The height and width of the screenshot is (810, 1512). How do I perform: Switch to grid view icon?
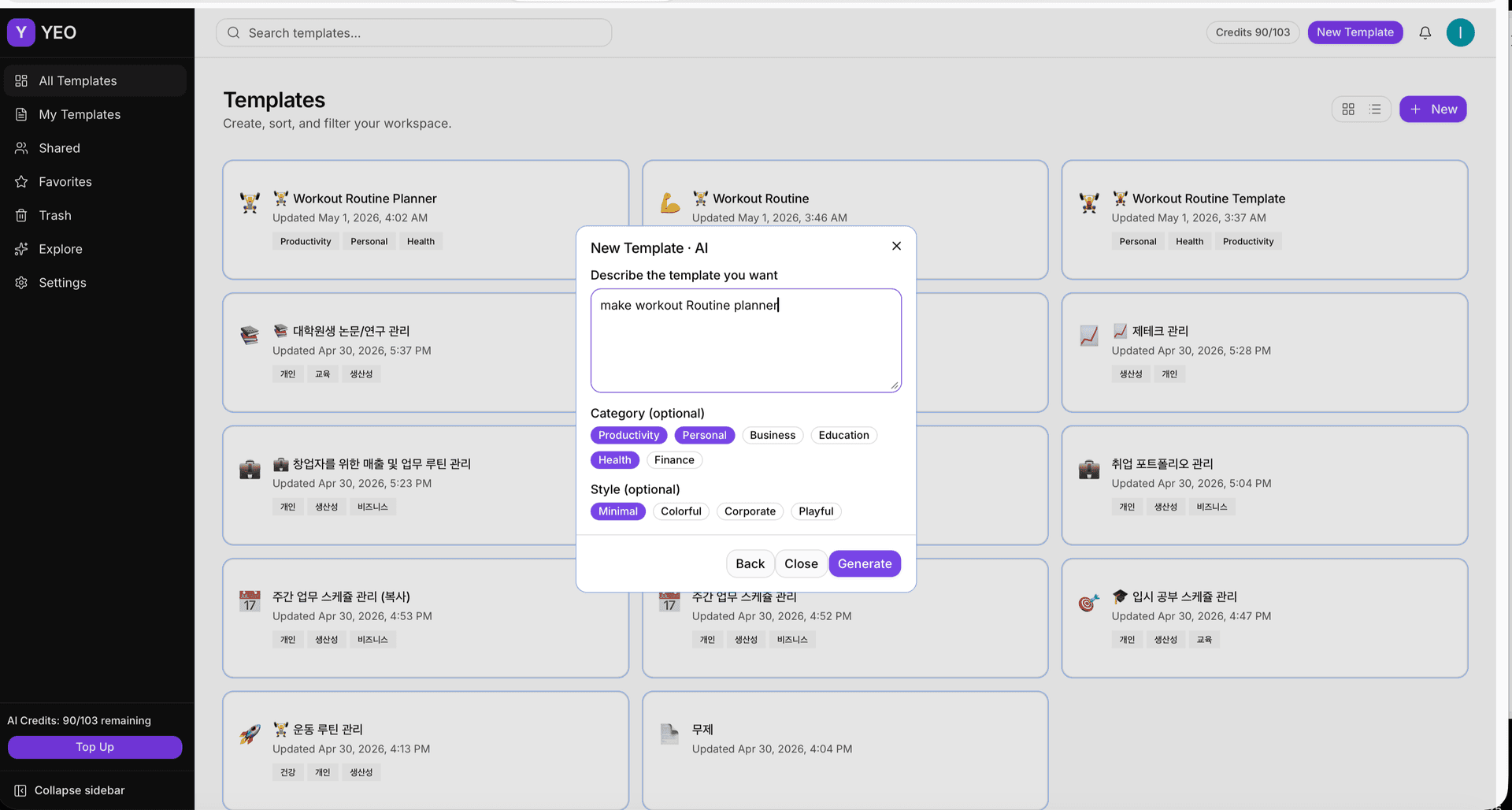1348,110
